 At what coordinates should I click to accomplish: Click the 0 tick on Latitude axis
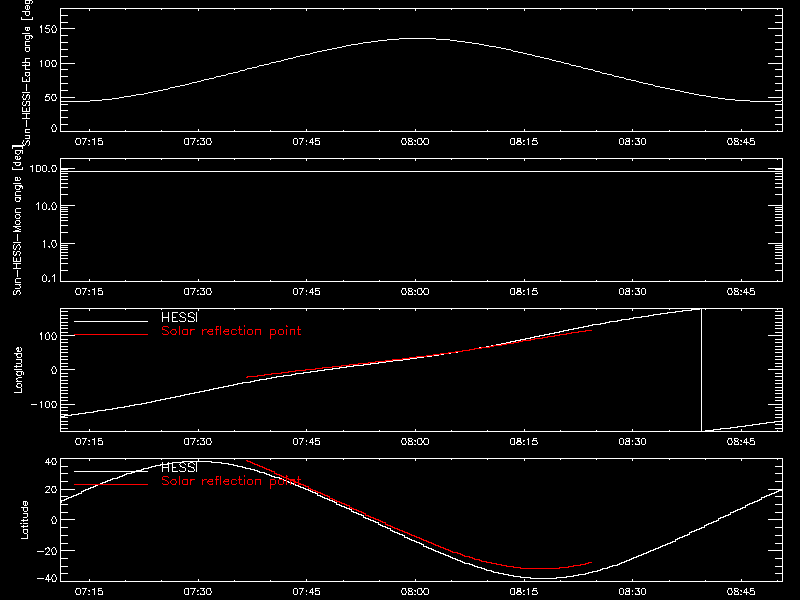click(54, 520)
